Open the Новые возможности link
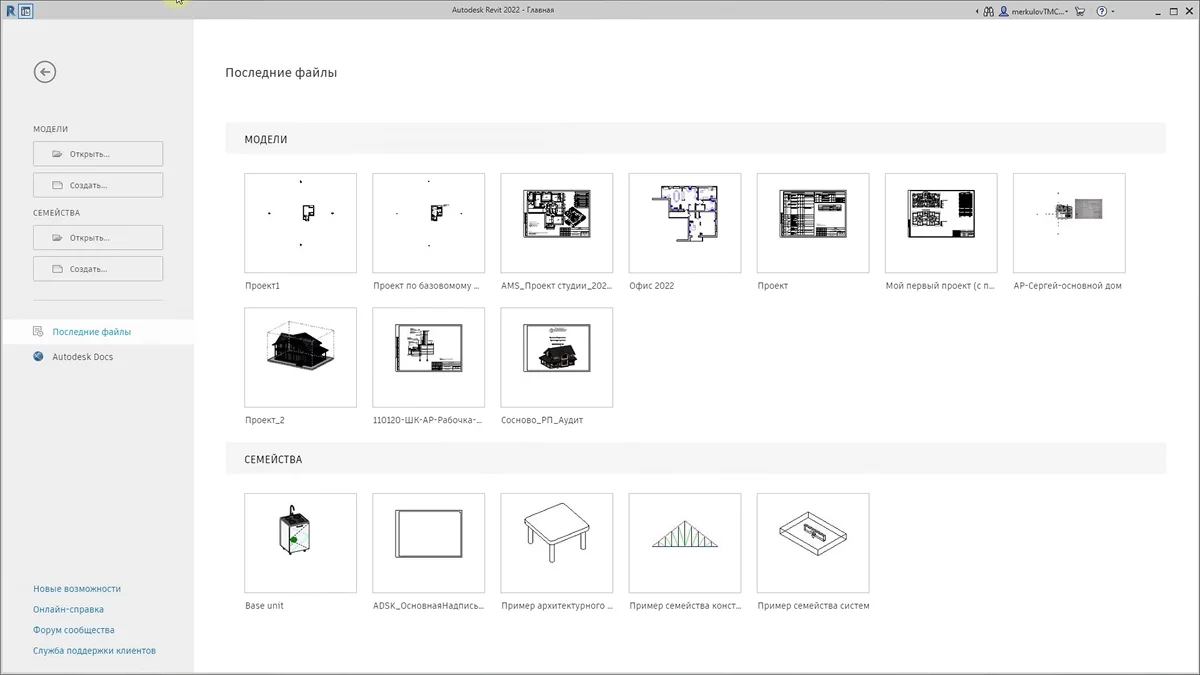 [77, 589]
